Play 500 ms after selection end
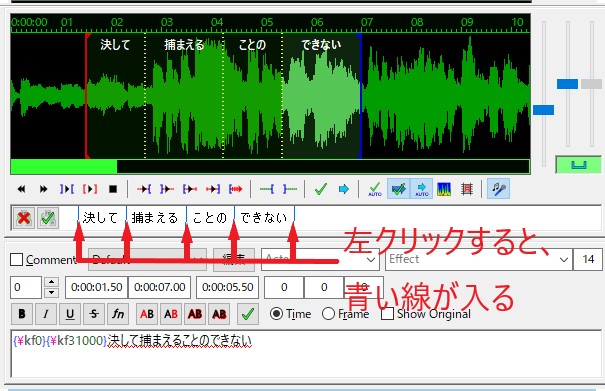 coord(167,189)
